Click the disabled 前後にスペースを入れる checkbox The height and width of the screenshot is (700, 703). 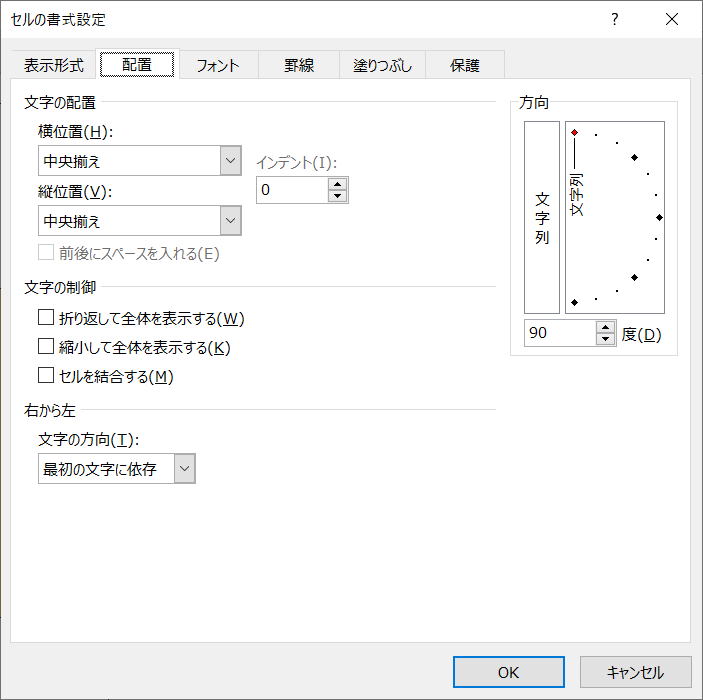click(x=46, y=252)
